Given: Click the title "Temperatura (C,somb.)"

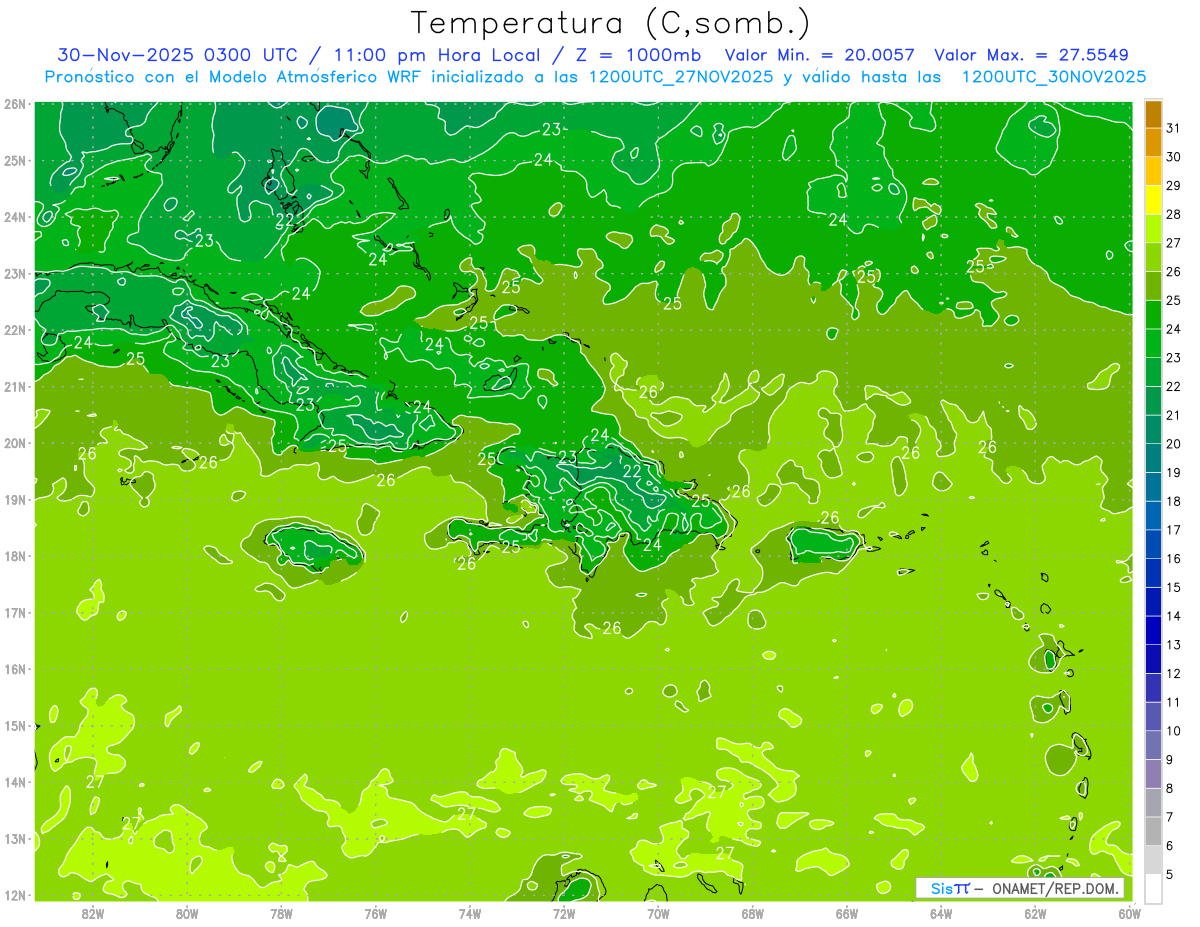Looking at the screenshot, I should point(610,23).
